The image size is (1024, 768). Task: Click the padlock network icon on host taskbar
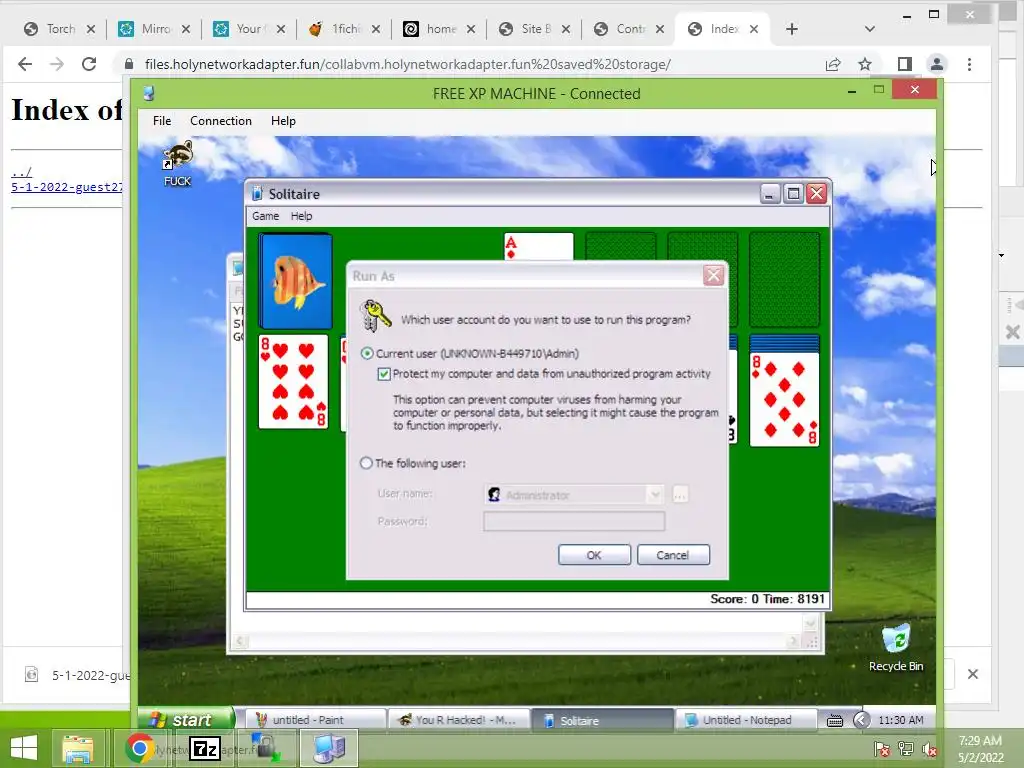click(x=265, y=748)
